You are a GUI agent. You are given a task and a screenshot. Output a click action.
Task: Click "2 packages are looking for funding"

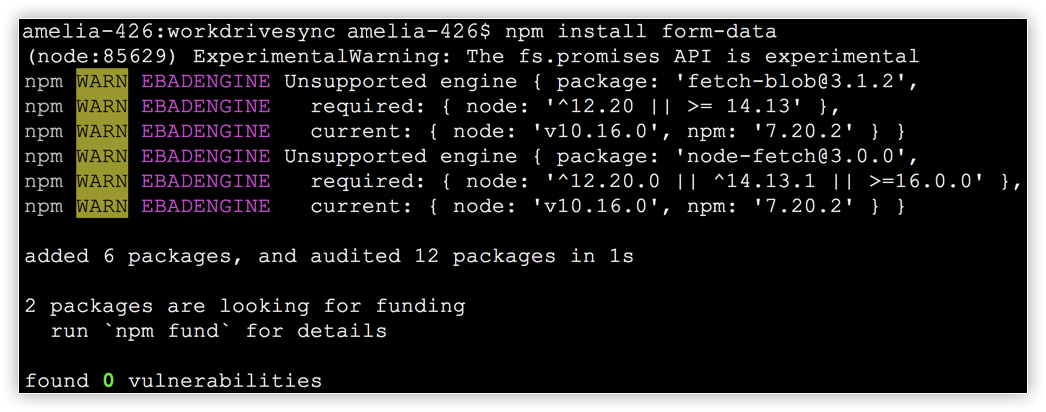point(244,306)
